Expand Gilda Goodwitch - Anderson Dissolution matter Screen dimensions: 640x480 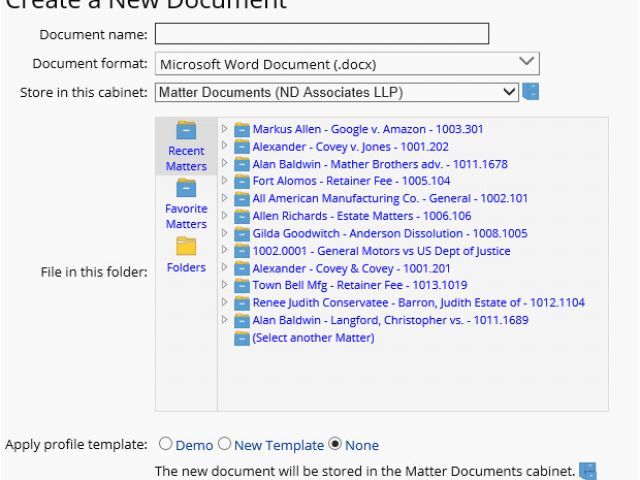pyautogui.click(x=224, y=233)
